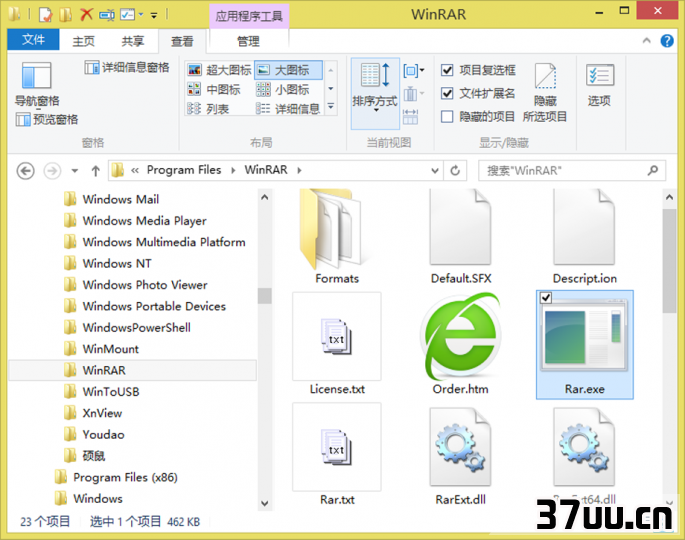
Task: Select the Youdao folder
Action: (94, 434)
